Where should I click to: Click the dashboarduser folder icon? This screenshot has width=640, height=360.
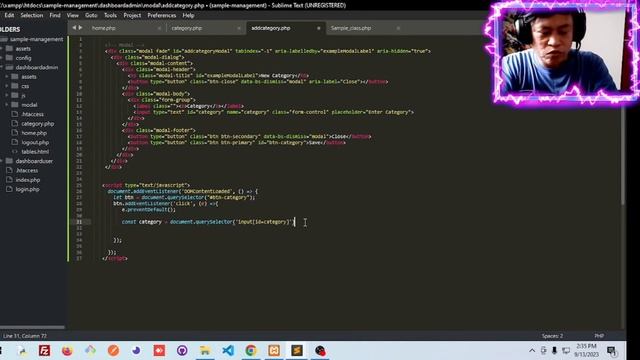9,161
